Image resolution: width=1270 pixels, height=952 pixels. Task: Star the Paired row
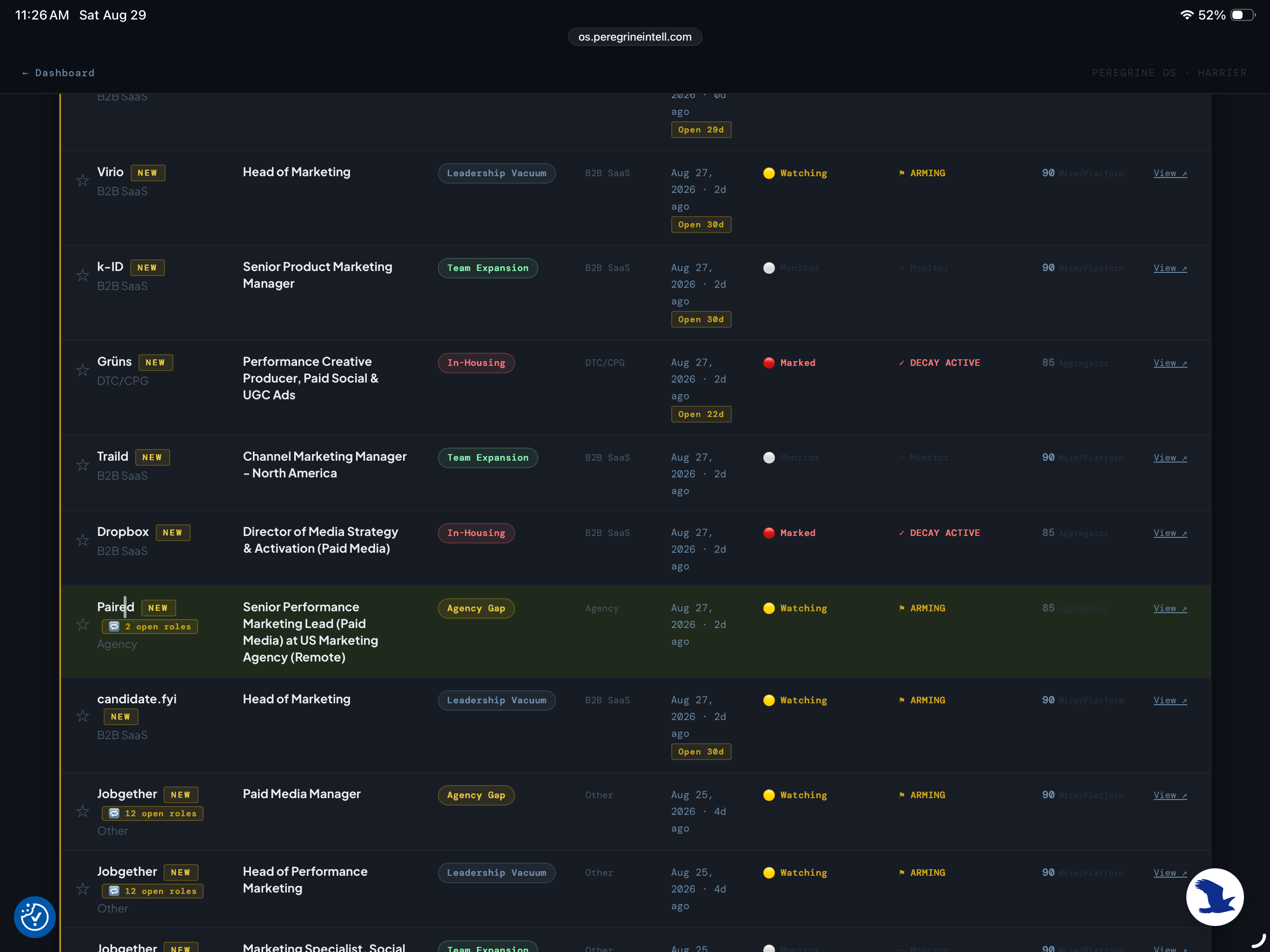[83, 624]
